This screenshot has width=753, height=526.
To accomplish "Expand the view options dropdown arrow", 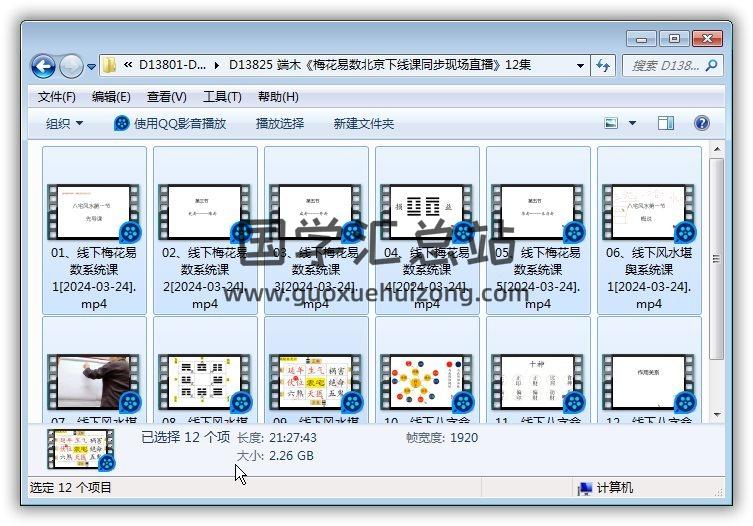I will pos(632,123).
